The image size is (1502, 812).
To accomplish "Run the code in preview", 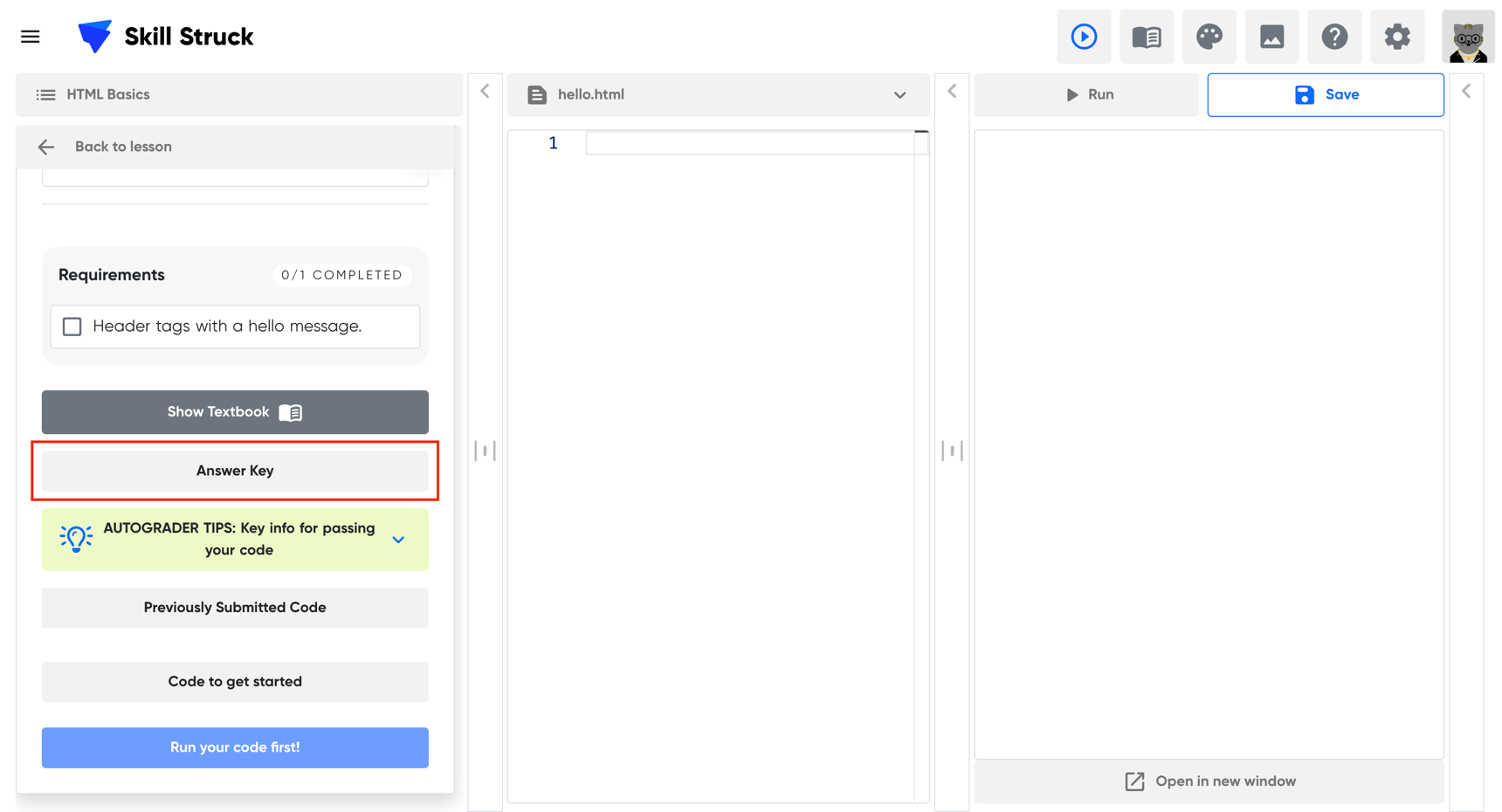I will (x=1087, y=94).
